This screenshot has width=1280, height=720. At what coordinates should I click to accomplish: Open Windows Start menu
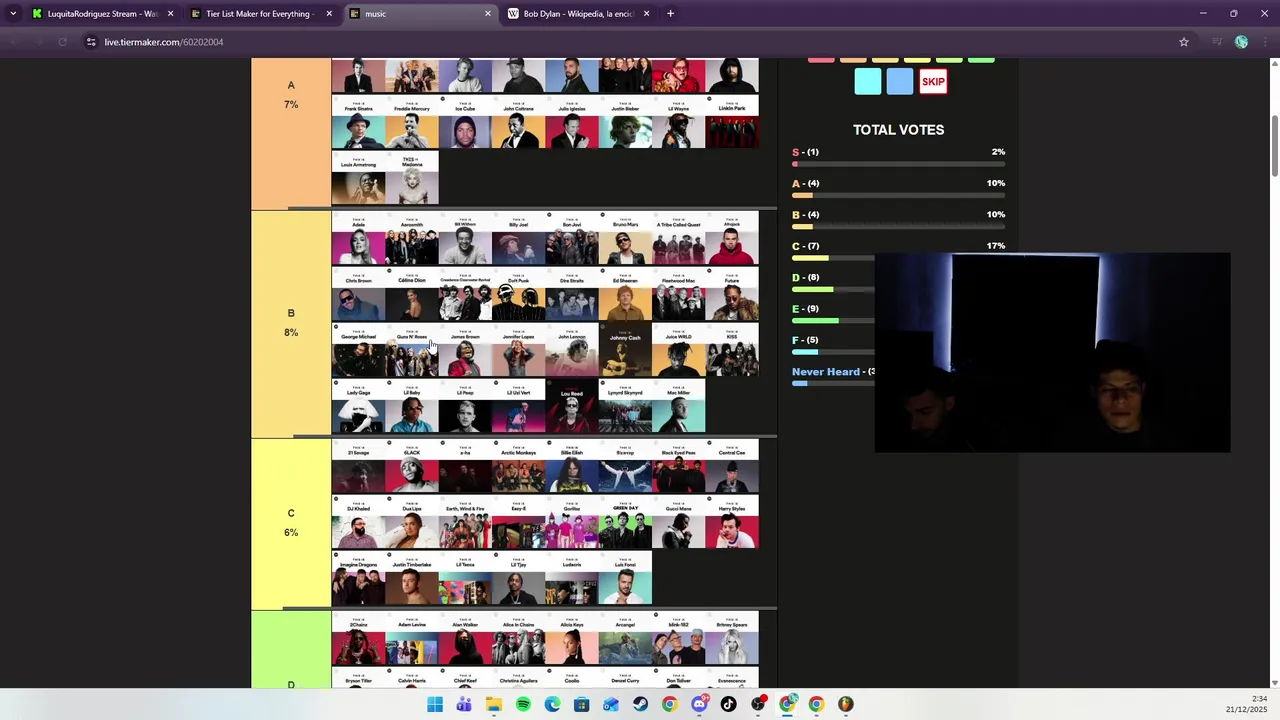pyautogui.click(x=435, y=704)
